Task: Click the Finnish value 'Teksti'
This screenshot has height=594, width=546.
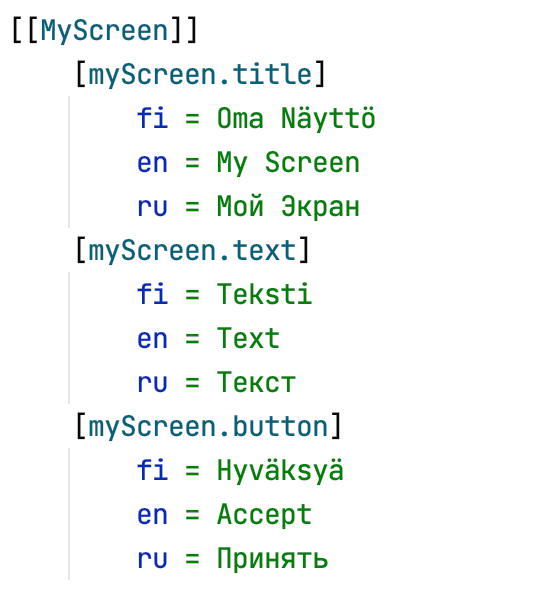Action: click(x=264, y=294)
